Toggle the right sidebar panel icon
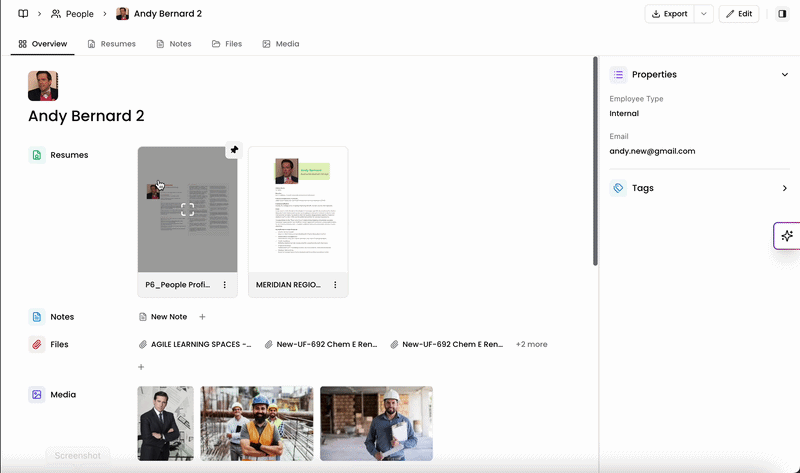Image resolution: width=800 pixels, height=473 pixels. coord(782,14)
